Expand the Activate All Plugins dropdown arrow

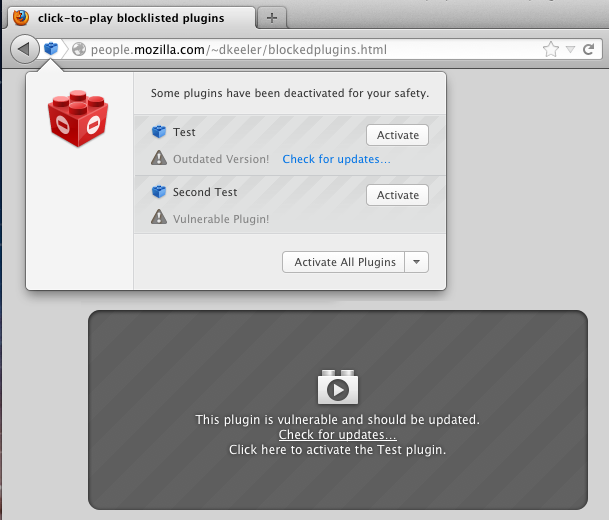[418, 262]
